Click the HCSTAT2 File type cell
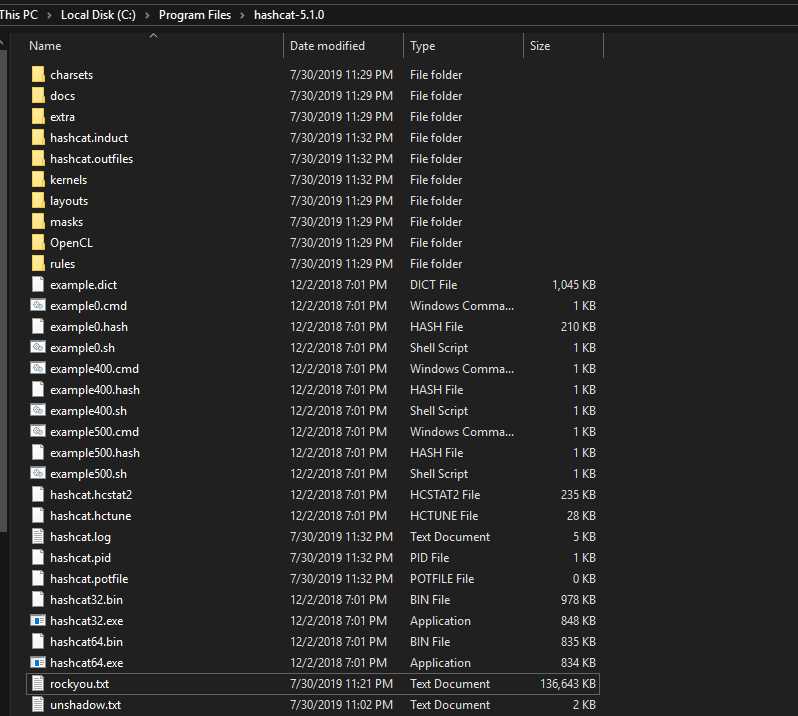 click(x=445, y=495)
